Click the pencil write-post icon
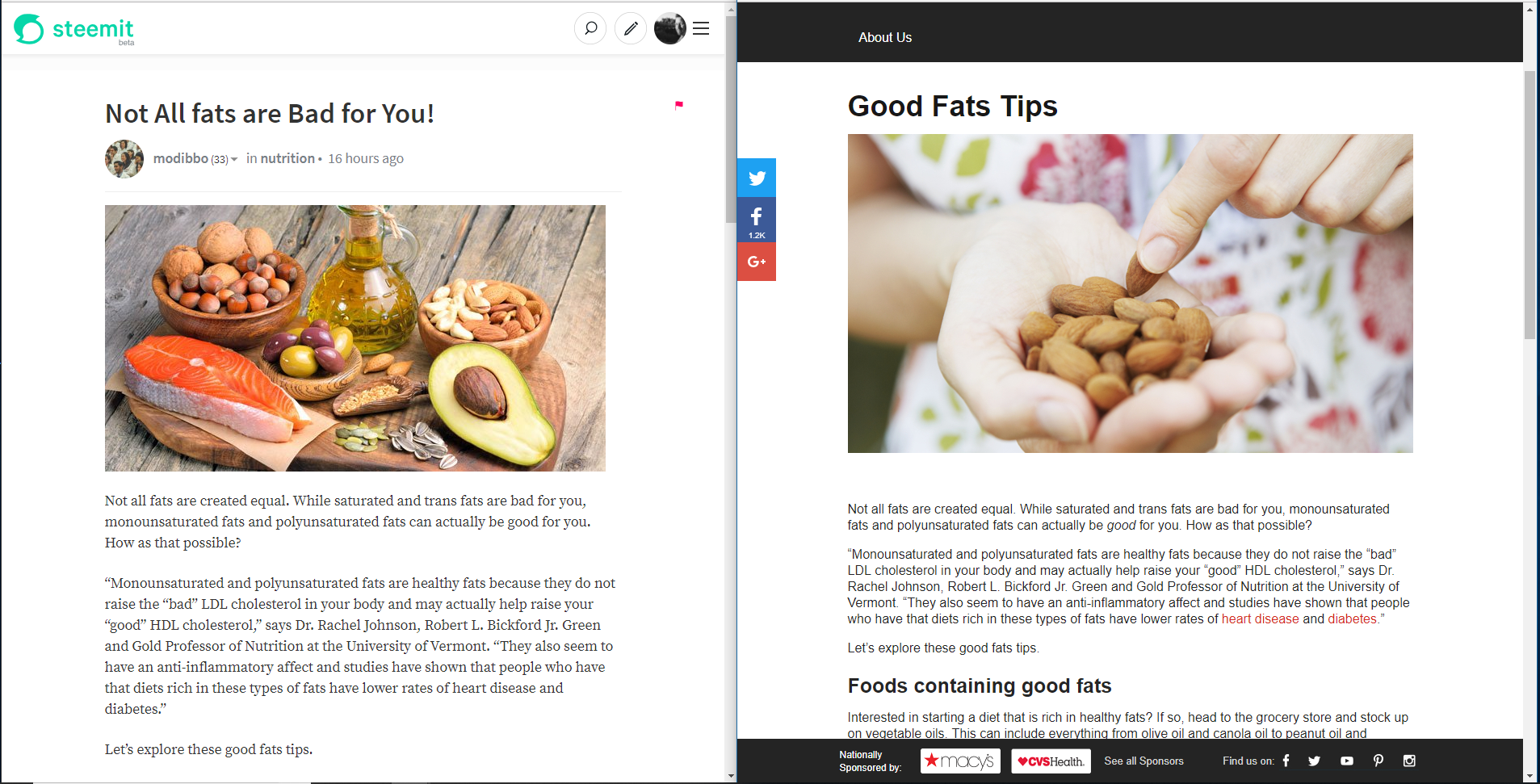 [631, 29]
